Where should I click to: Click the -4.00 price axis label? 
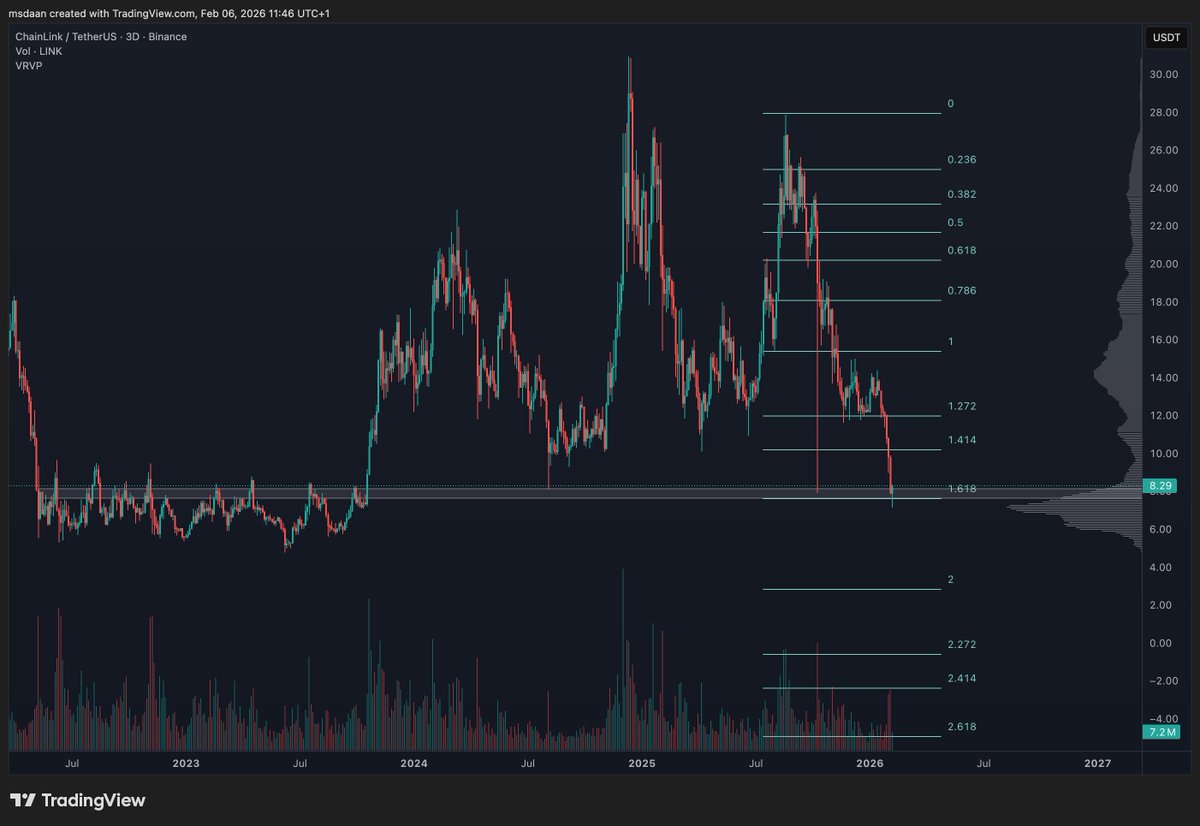[x=1161, y=719]
